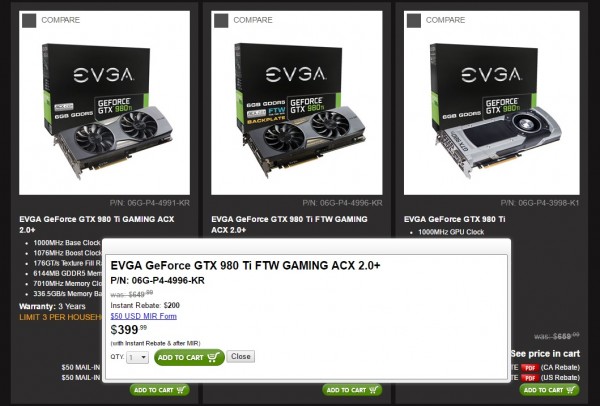Open EVGA GTX 980 Ti FTW GAMING title link
The image size is (600, 406).
coord(289,225)
